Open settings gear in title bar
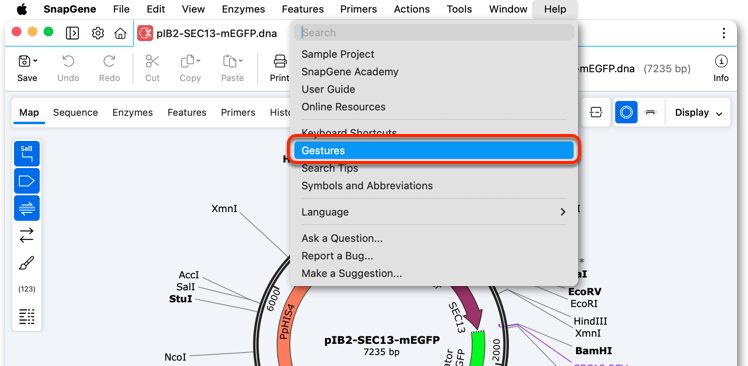The width and height of the screenshot is (748, 366). [x=98, y=33]
